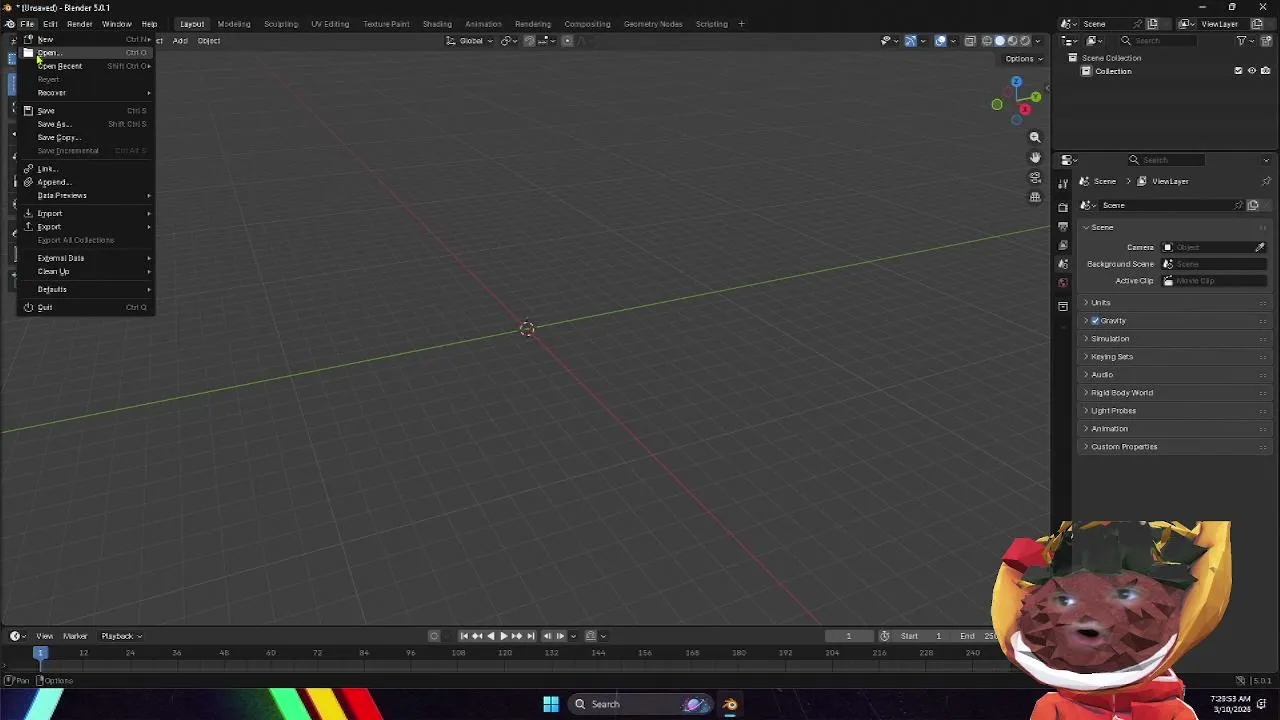
Task: Open the Outliner filter dropdown
Action: click(x=1245, y=41)
